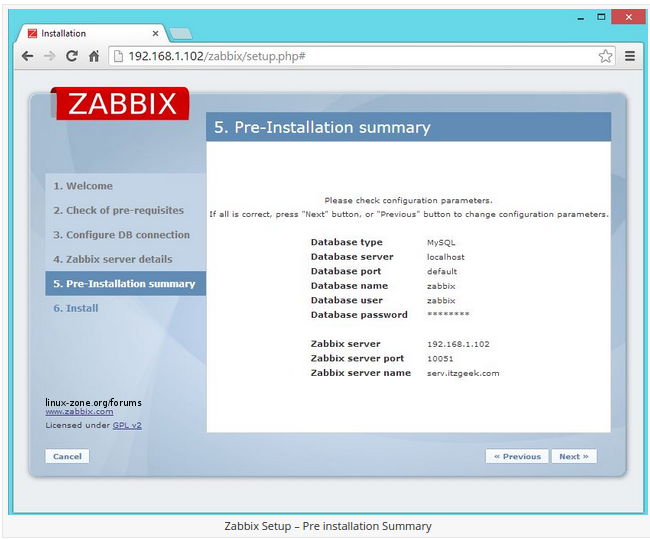Click the browser back arrow
This screenshot has height=539, width=650.
tap(28, 56)
